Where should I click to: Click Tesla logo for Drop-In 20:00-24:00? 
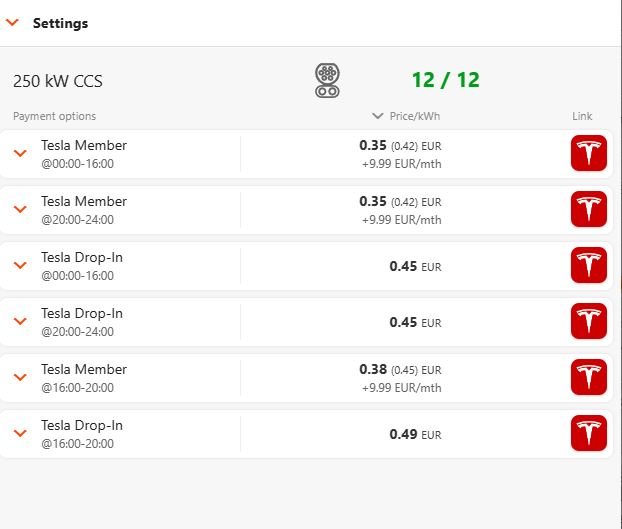click(589, 322)
